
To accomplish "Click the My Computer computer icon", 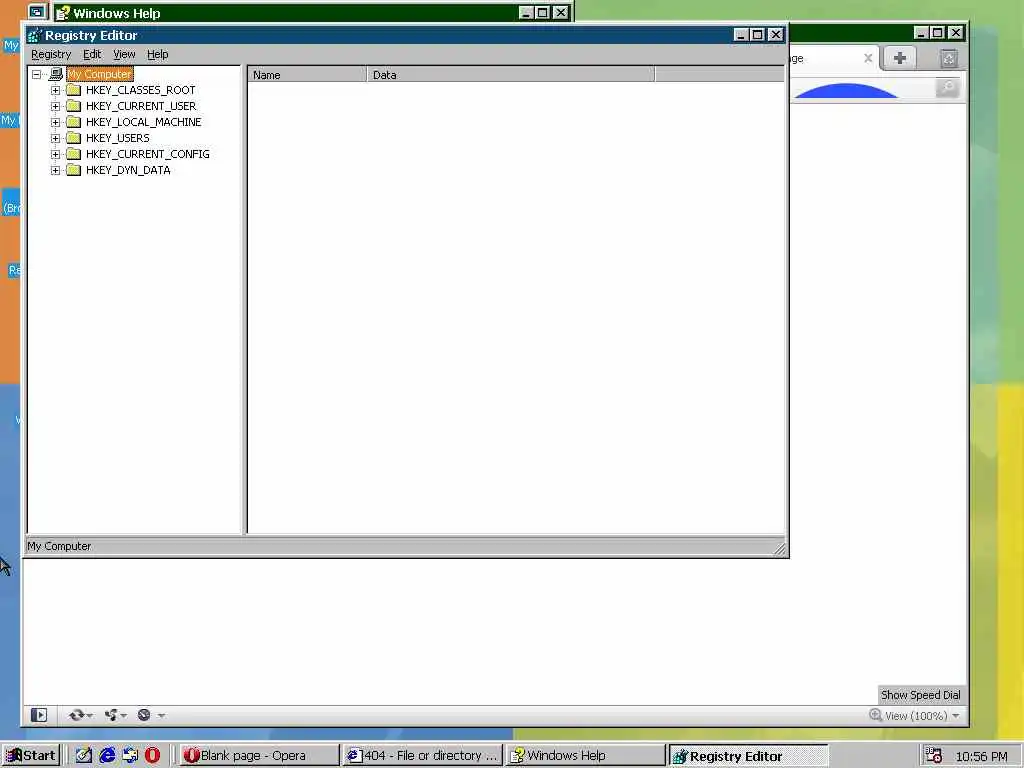I will [x=56, y=74].
